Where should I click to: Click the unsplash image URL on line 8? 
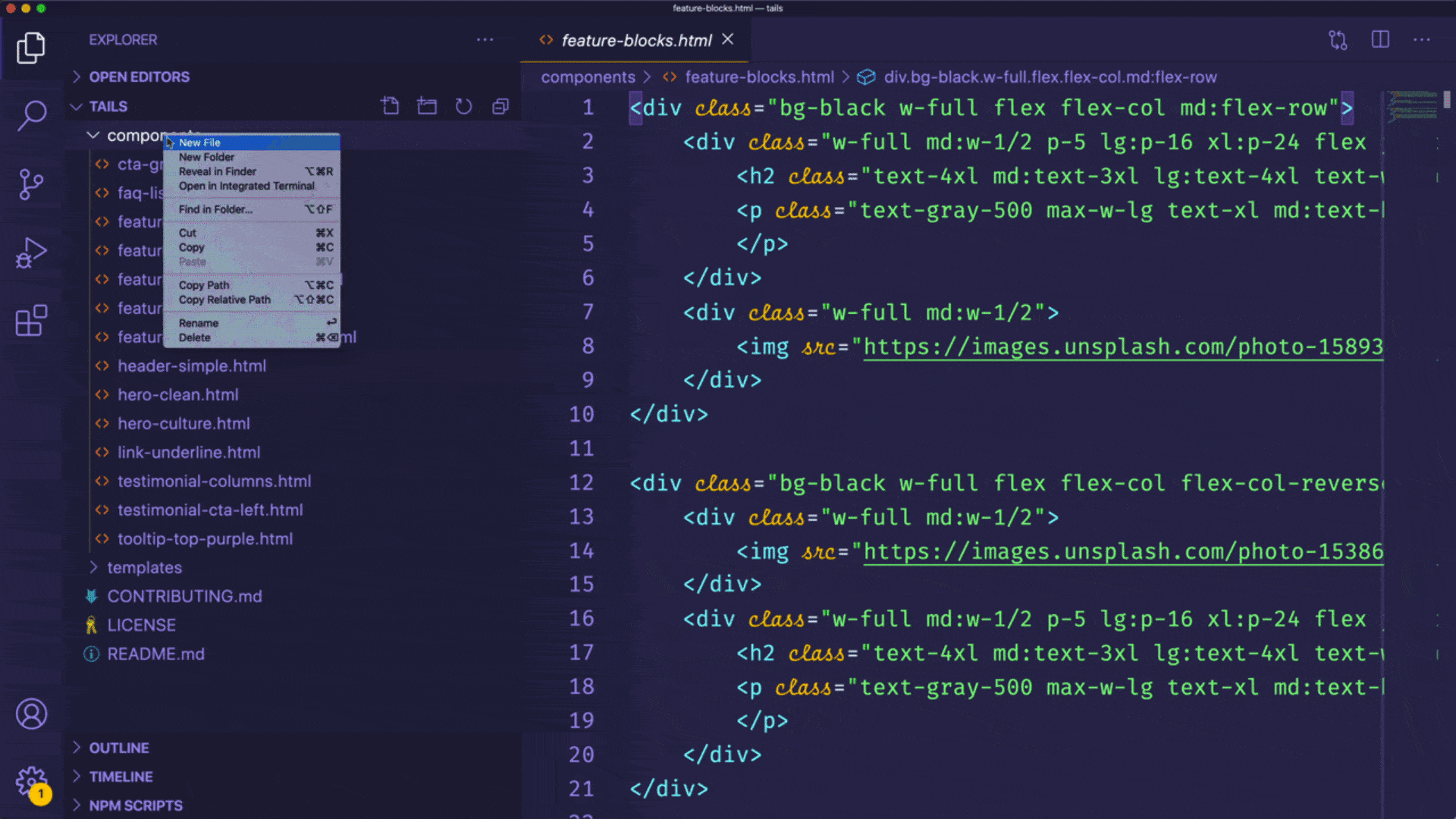(x=1122, y=347)
